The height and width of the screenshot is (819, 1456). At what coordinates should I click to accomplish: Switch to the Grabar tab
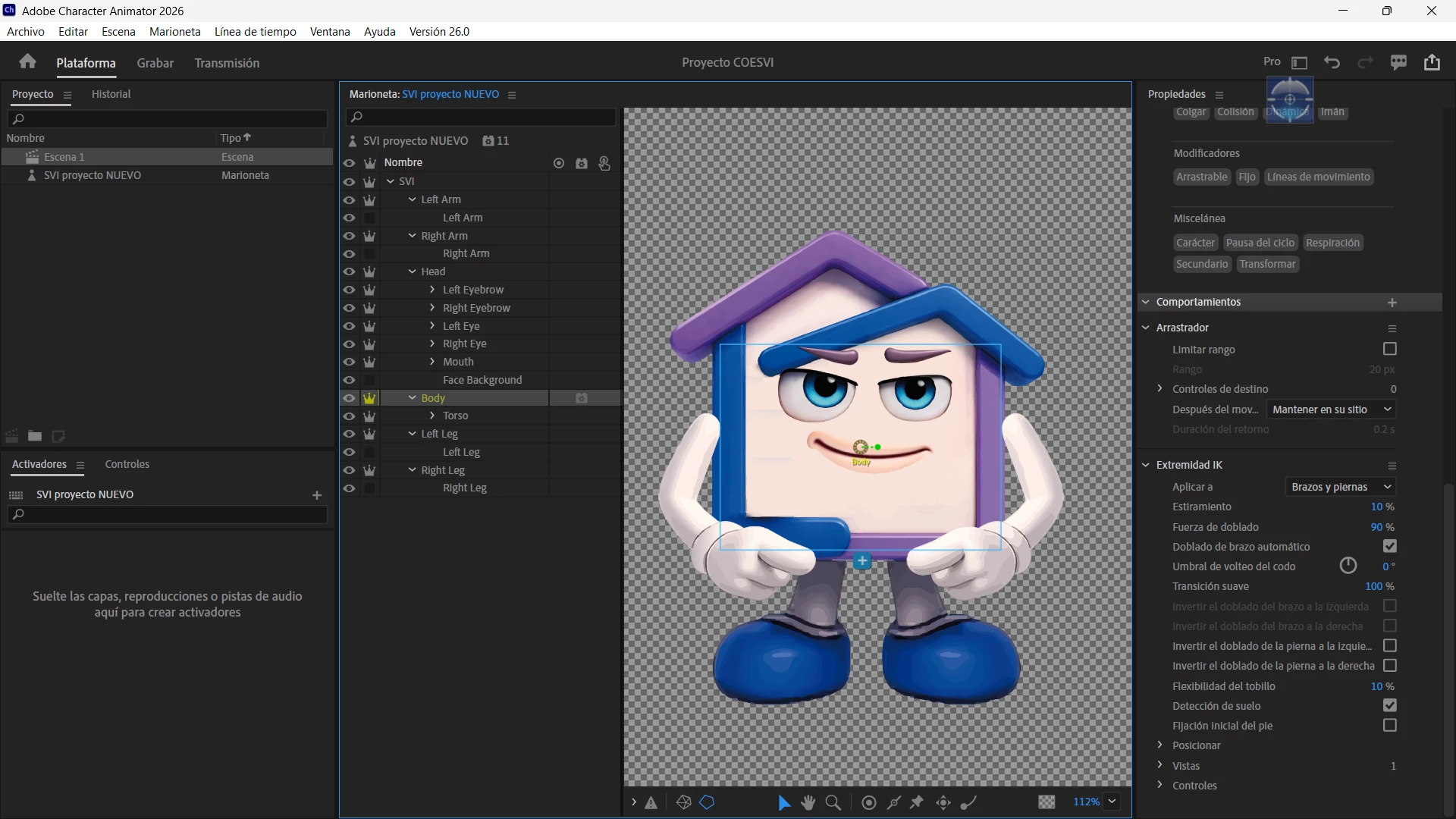click(x=155, y=63)
